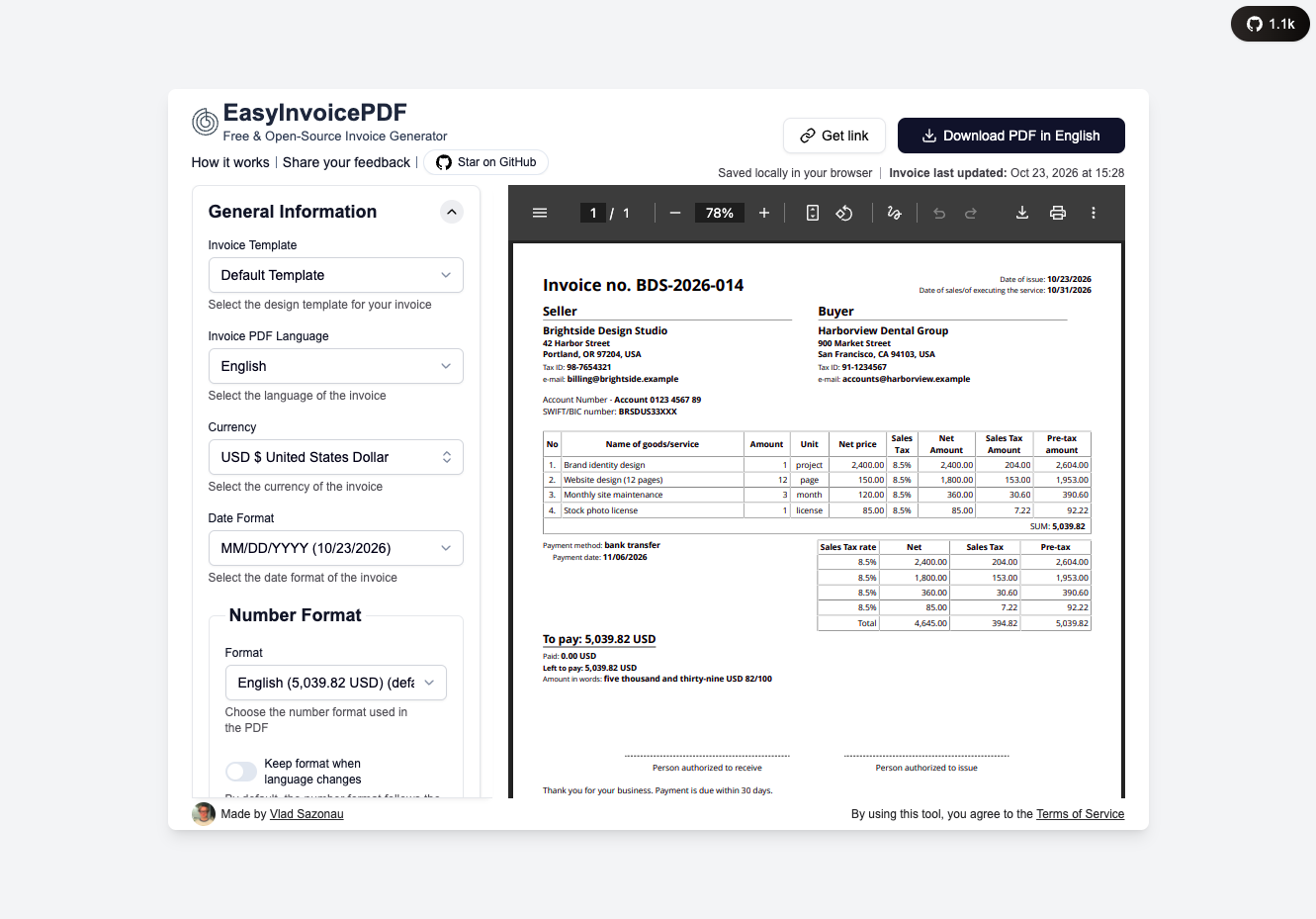The image size is (1316, 919).
Task: Open the PDF viewer sidebar menu icon
Action: point(540,213)
